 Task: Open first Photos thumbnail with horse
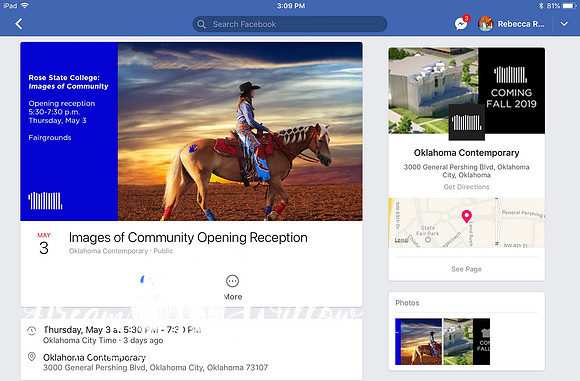click(x=418, y=341)
